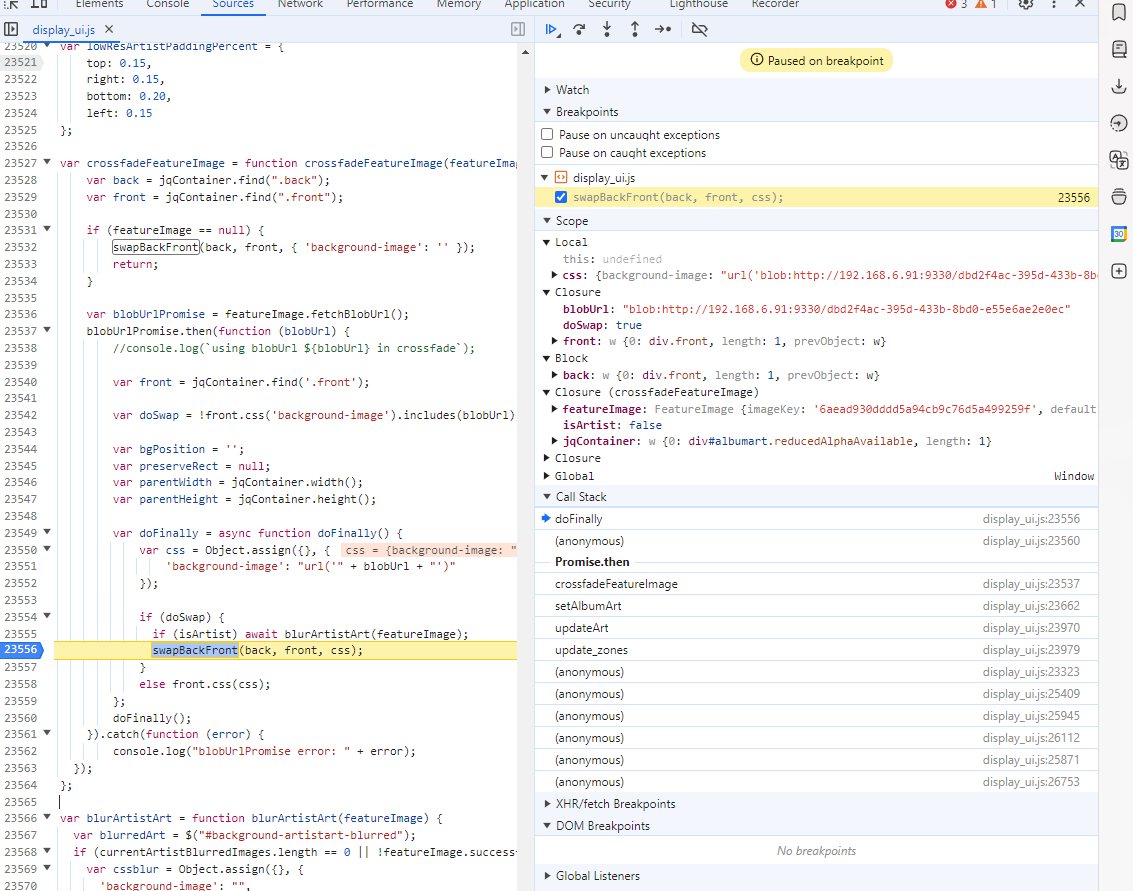
Task: Click the swapBackFront breakpoint entry
Action: click(x=817, y=197)
